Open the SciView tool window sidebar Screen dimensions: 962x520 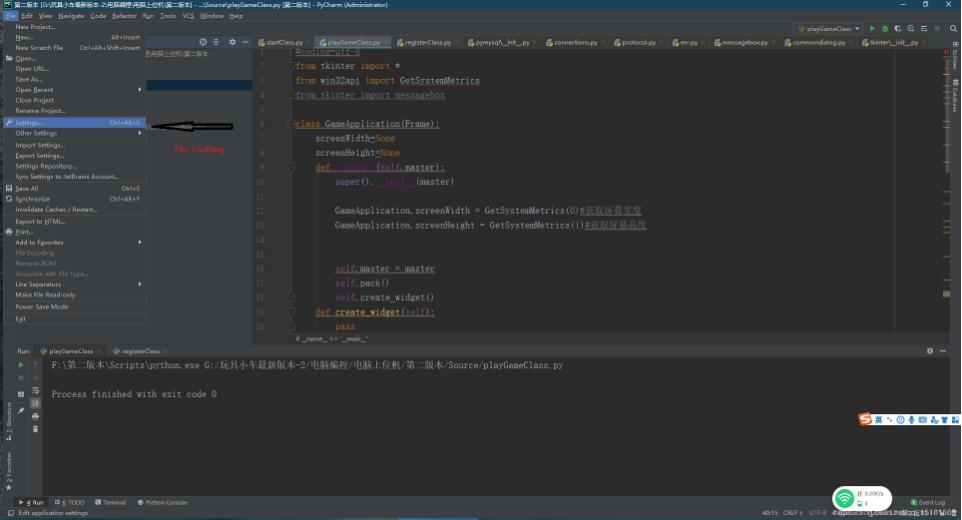[955, 56]
